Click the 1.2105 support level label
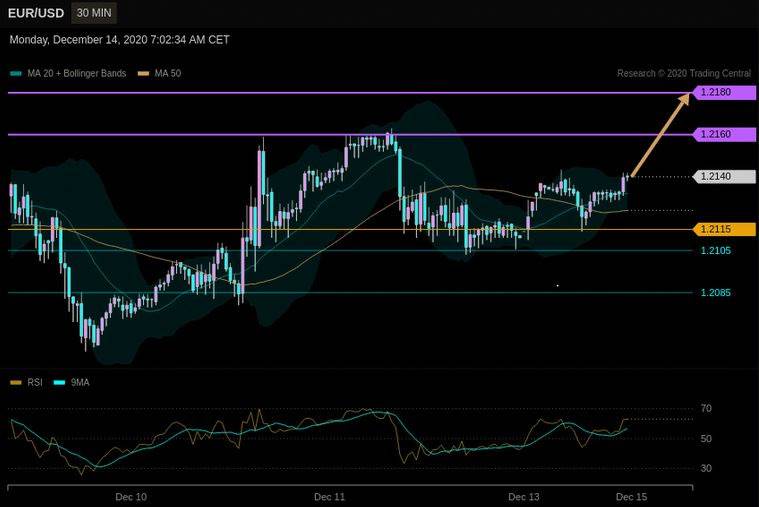Viewport: 759px width, 507px height. point(715,250)
